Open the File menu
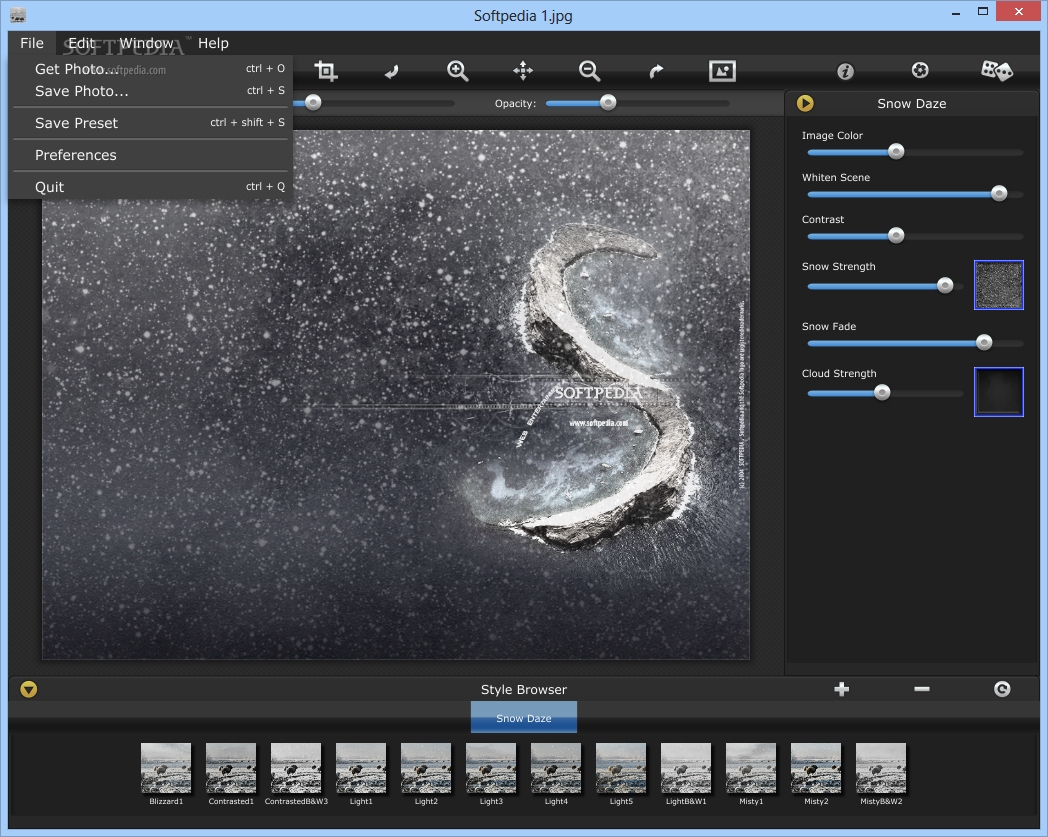This screenshot has width=1048, height=837. [32, 43]
